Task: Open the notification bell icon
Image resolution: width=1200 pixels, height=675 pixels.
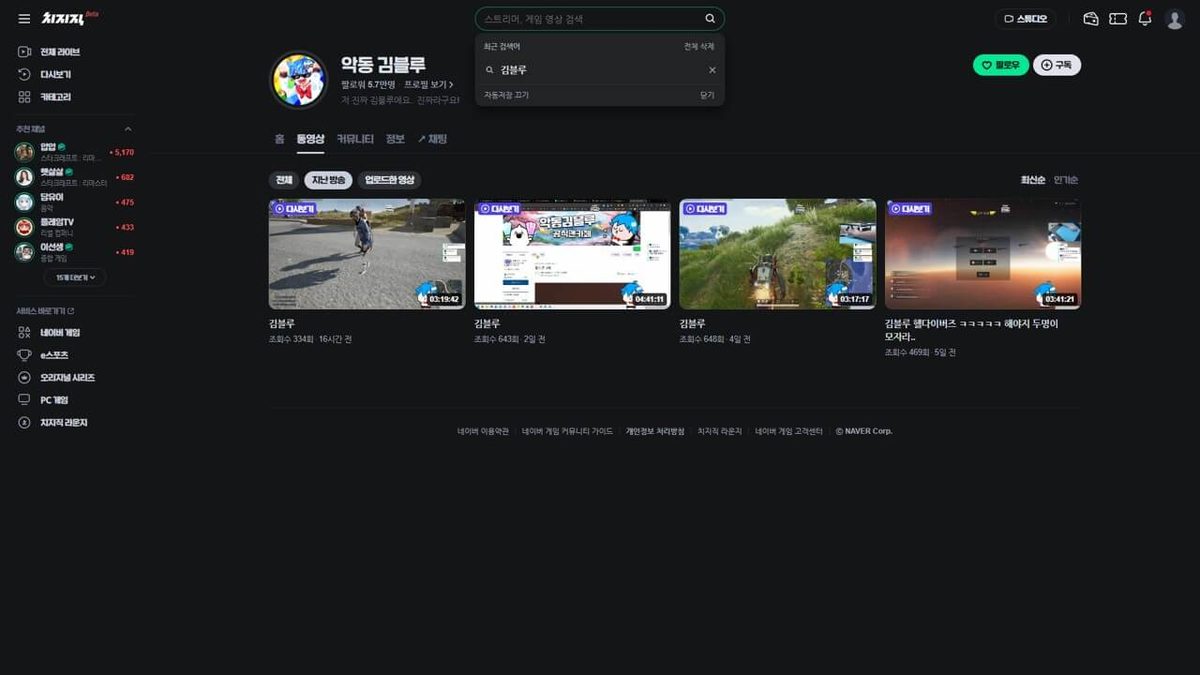Action: [x=1146, y=19]
